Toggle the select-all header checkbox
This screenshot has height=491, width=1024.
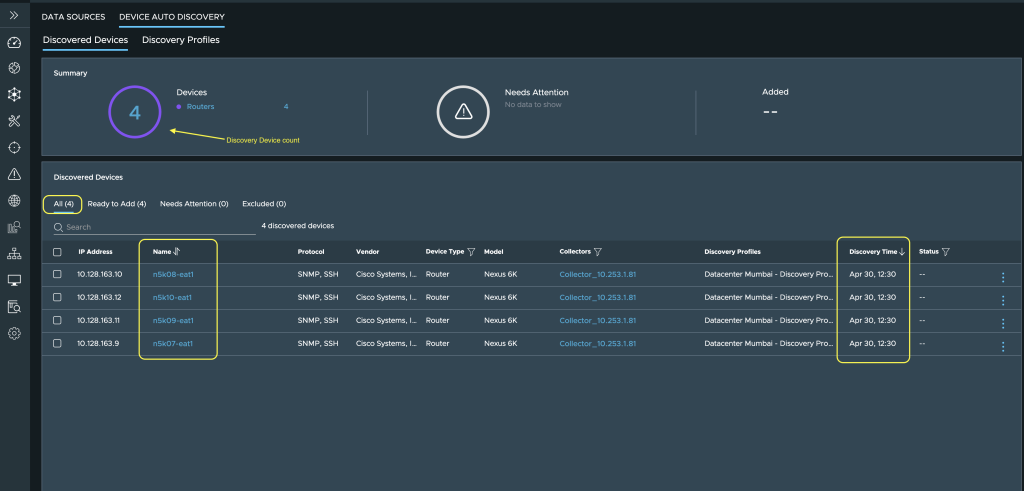click(x=57, y=252)
